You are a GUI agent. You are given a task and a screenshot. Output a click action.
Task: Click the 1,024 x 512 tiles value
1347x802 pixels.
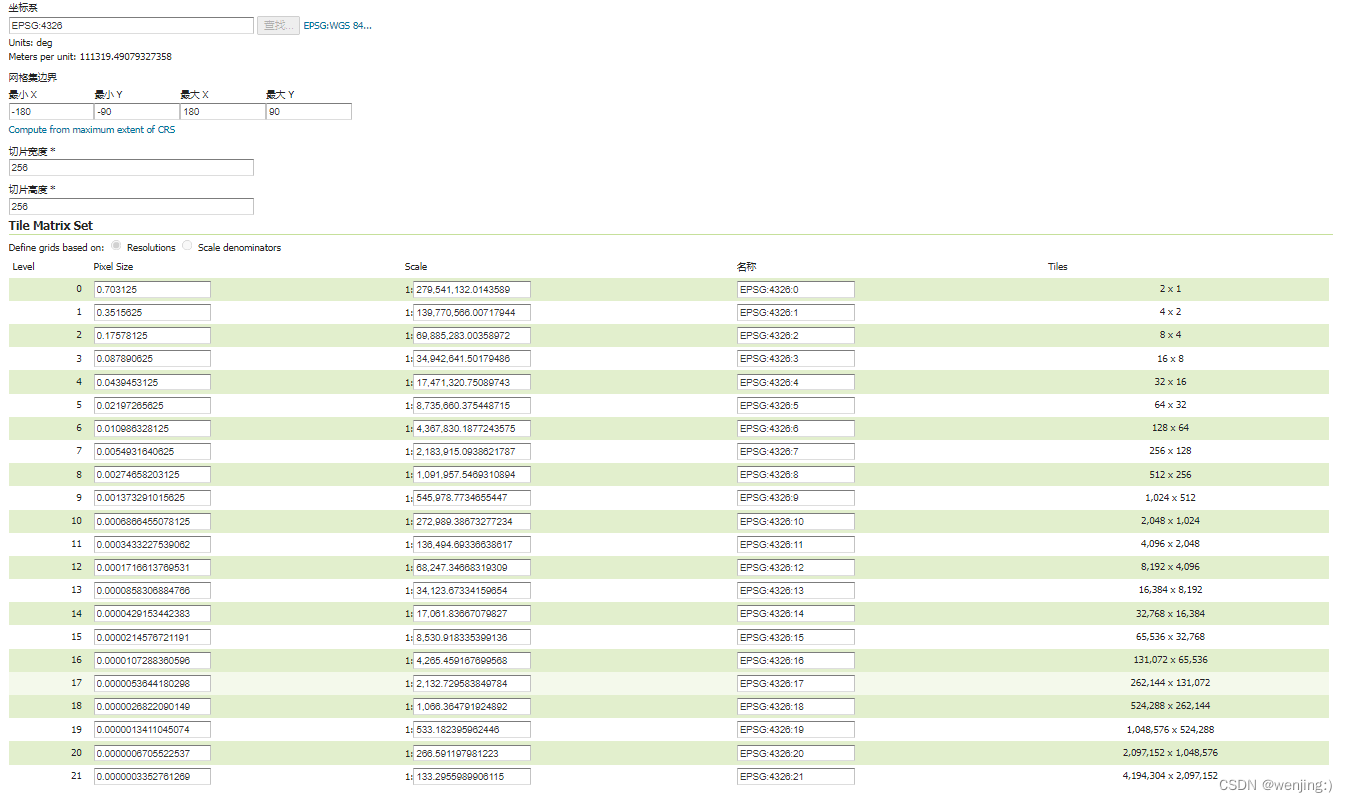point(1170,498)
